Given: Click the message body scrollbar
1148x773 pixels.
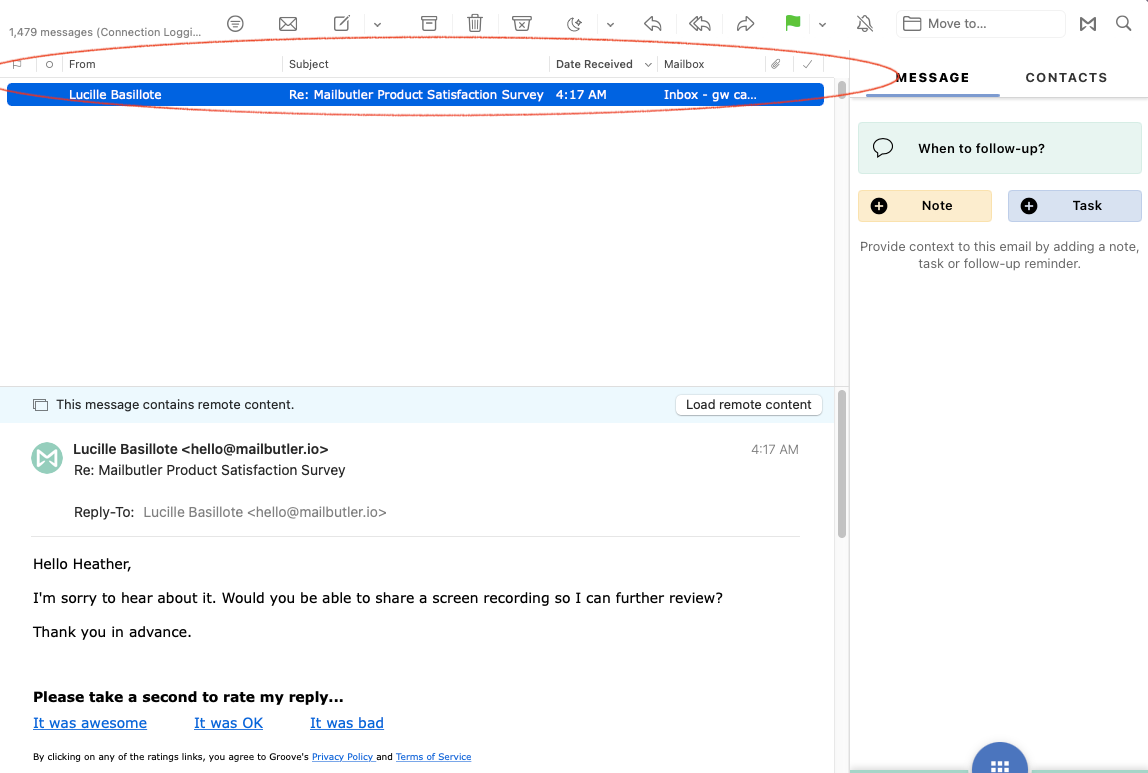Looking at the screenshot, I should [842, 464].
